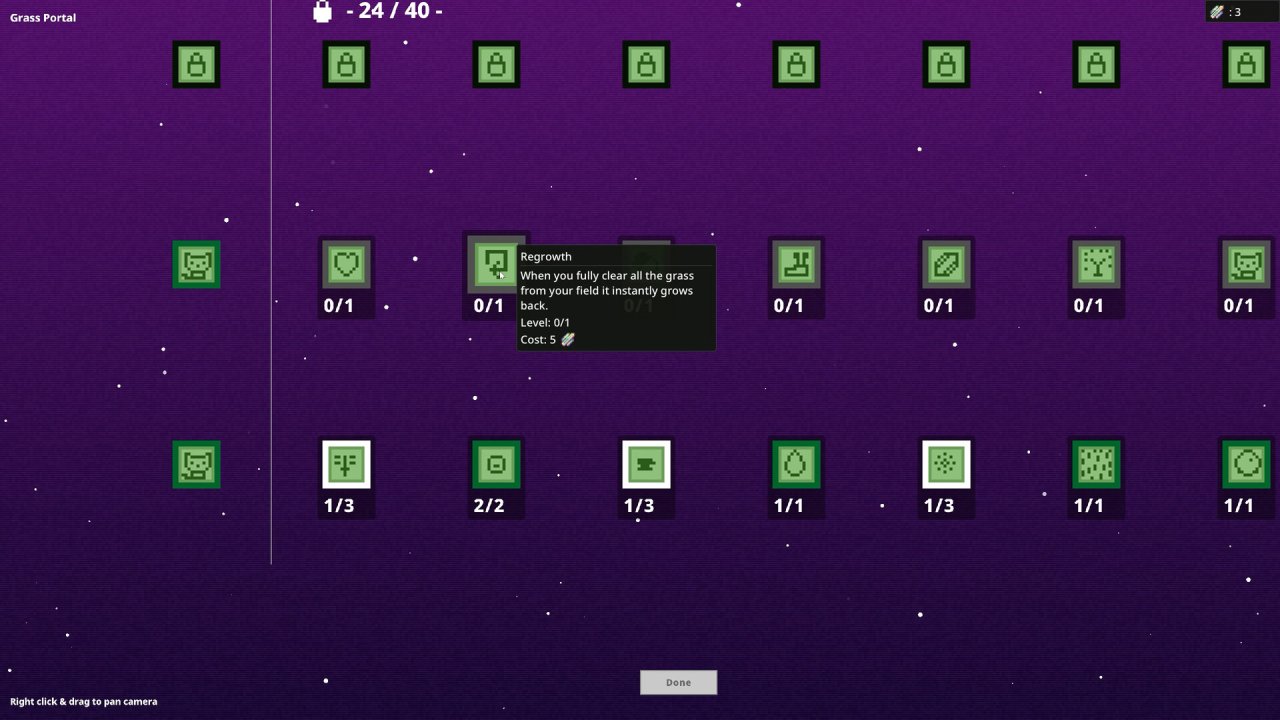
Task: Click the cat icon left of heart upgrade
Action: coord(196,265)
